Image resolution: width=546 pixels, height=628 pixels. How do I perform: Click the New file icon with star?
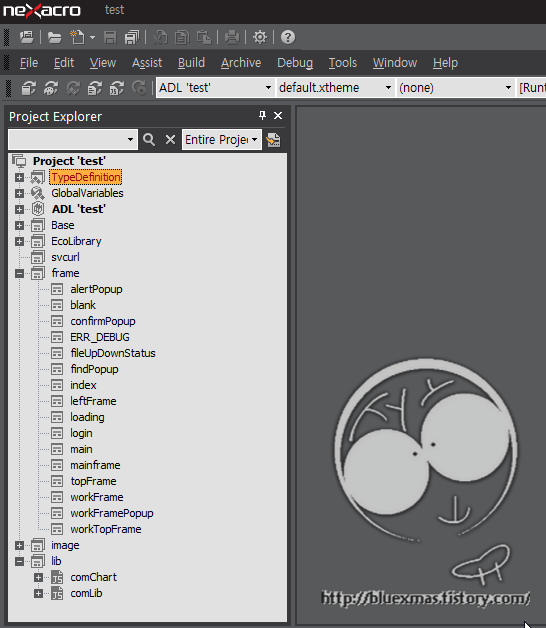[77, 37]
